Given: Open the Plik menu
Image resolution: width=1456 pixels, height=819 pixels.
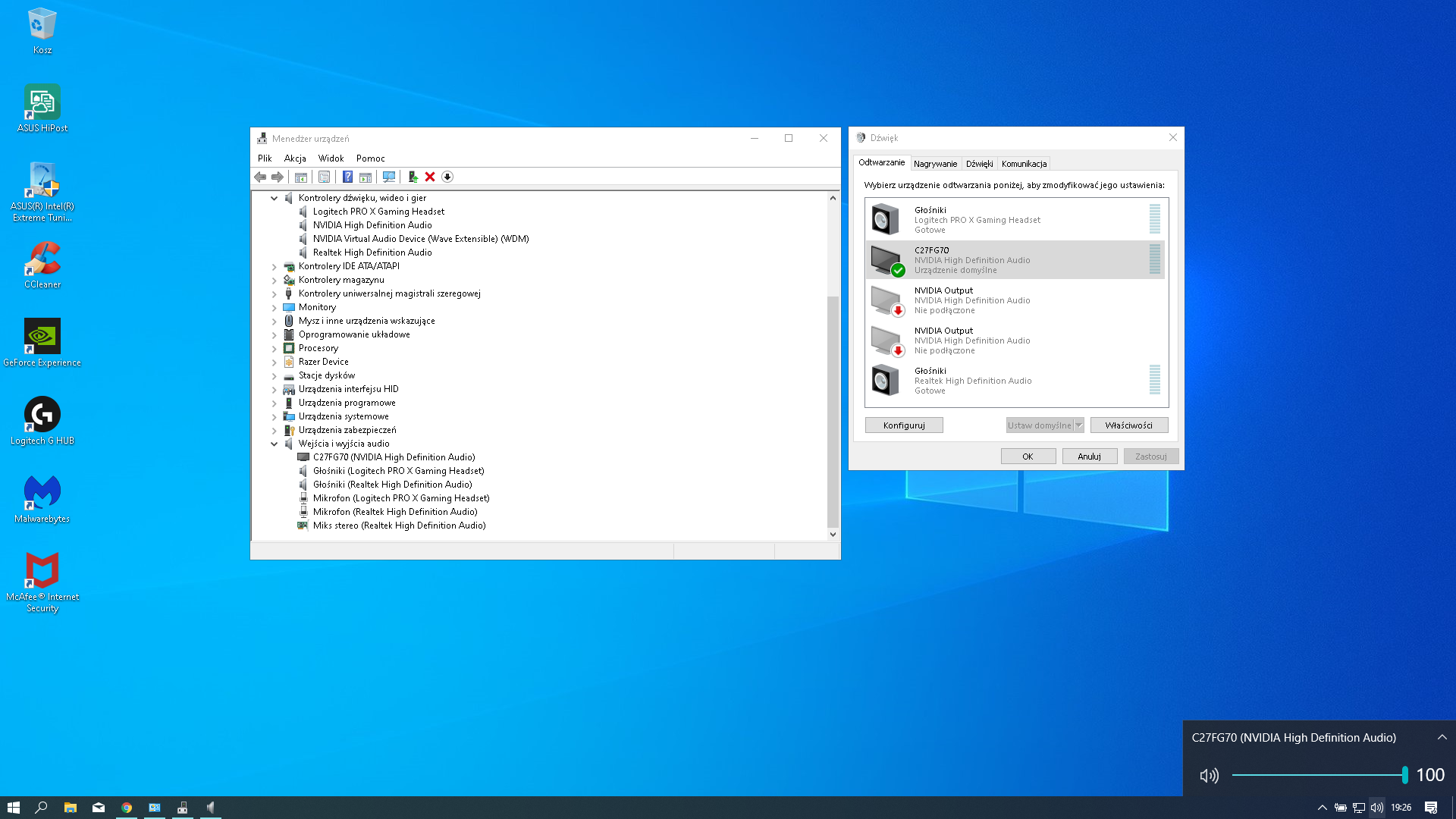Looking at the screenshot, I should click(265, 158).
